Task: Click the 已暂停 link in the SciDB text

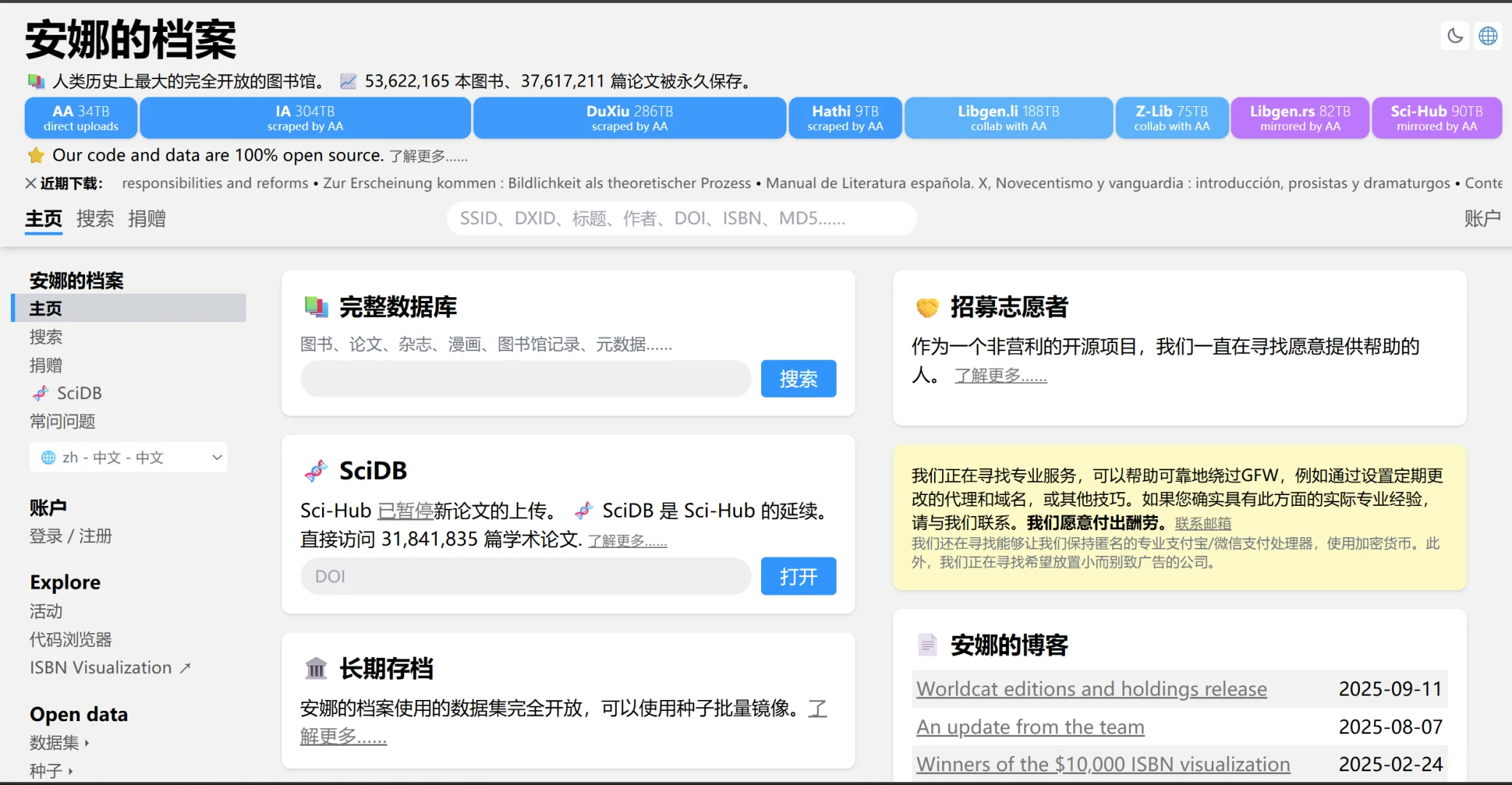Action: tap(406, 511)
